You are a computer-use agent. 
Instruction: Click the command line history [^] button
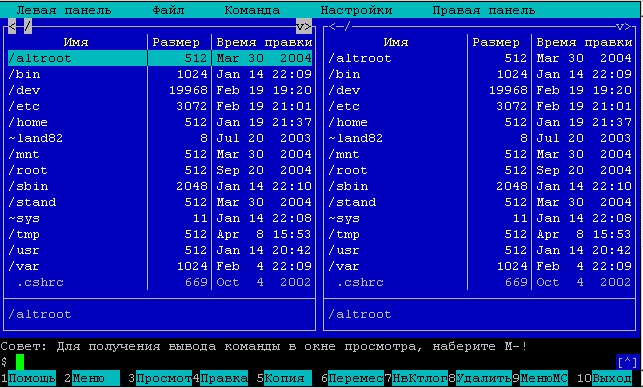pos(627,362)
